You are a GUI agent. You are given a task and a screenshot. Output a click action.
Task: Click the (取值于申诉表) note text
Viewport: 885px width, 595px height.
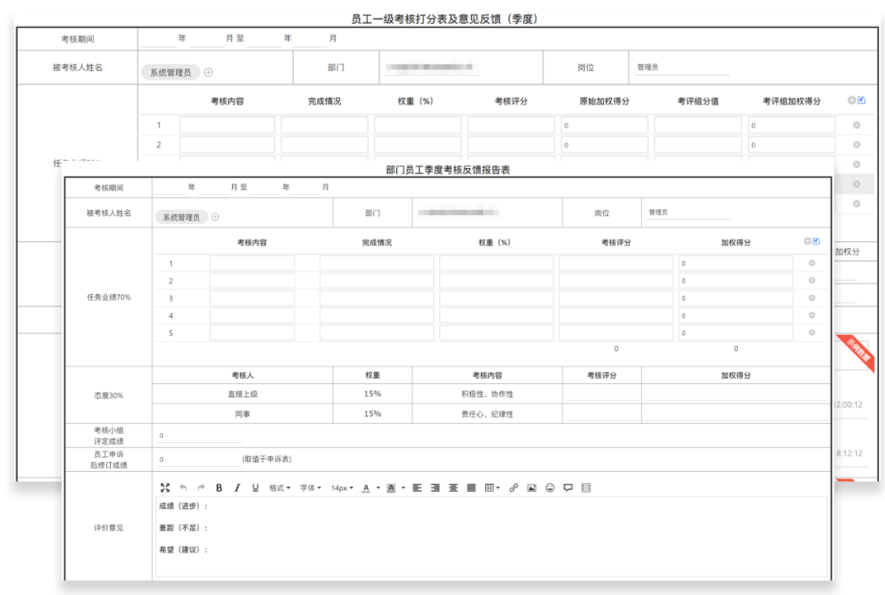(267, 459)
